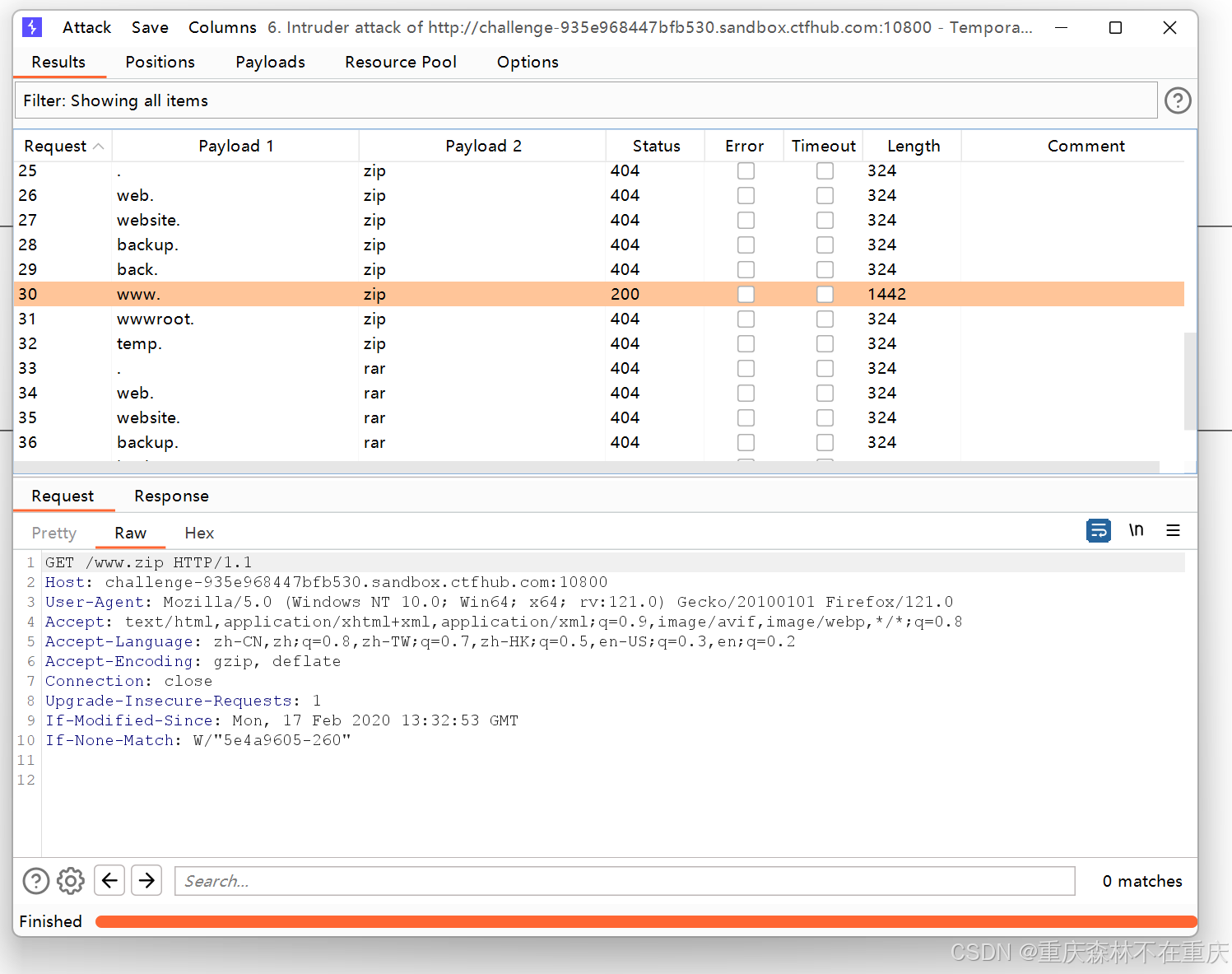Switch viewer to Raw mode
This screenshot has width=1232, height=974.
130,533
